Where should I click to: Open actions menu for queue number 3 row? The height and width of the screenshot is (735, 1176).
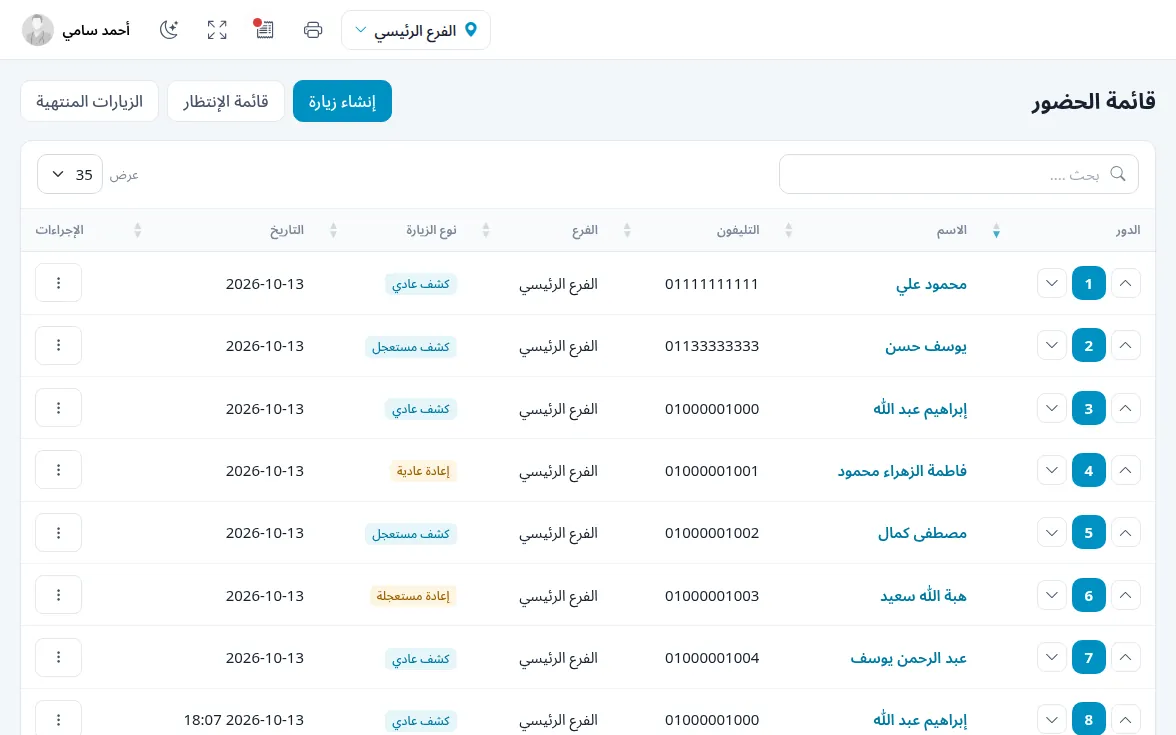[58, 408]
